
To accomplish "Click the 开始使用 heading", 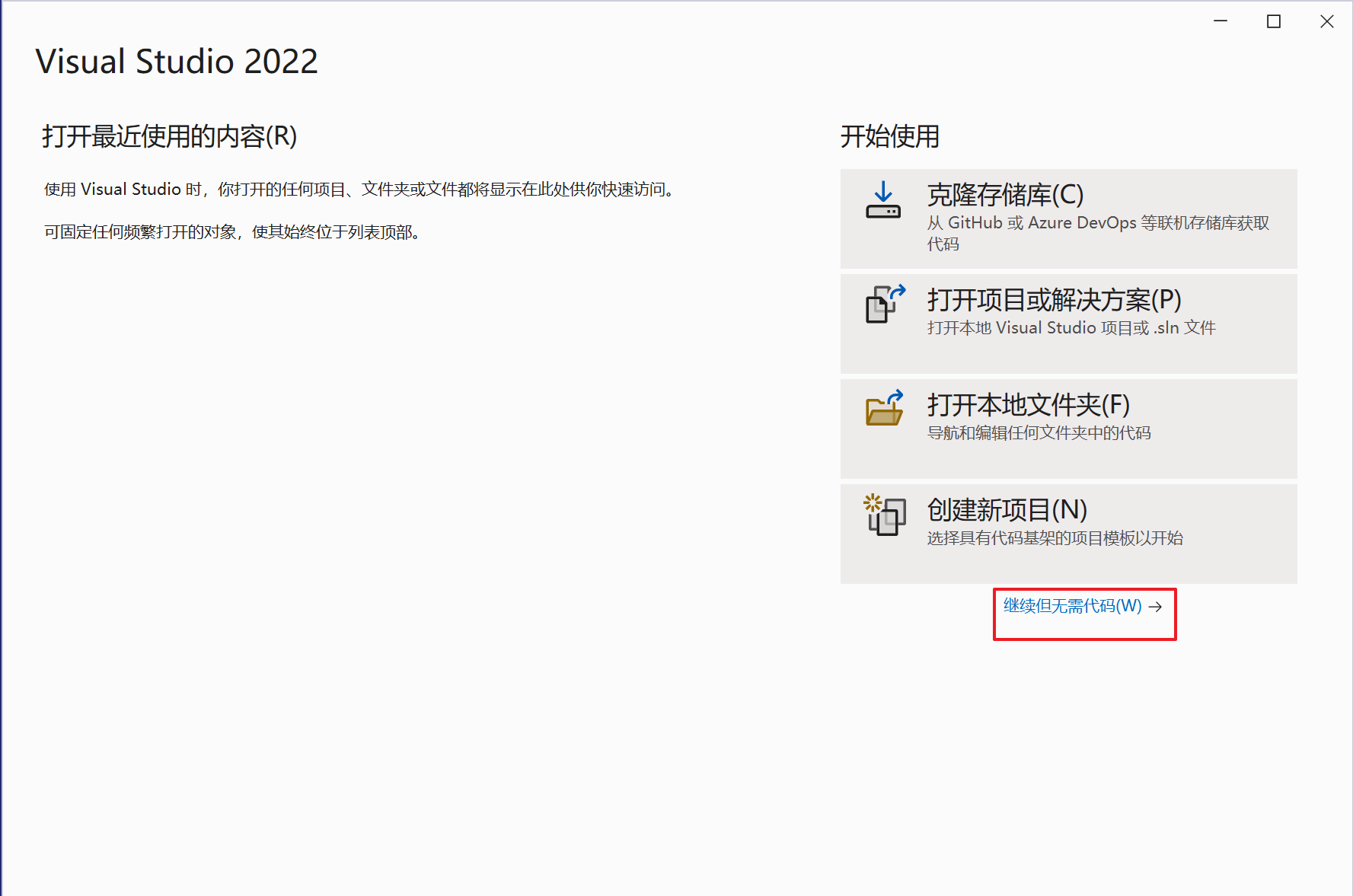I will pyautogui.click(x=890, y=136).
